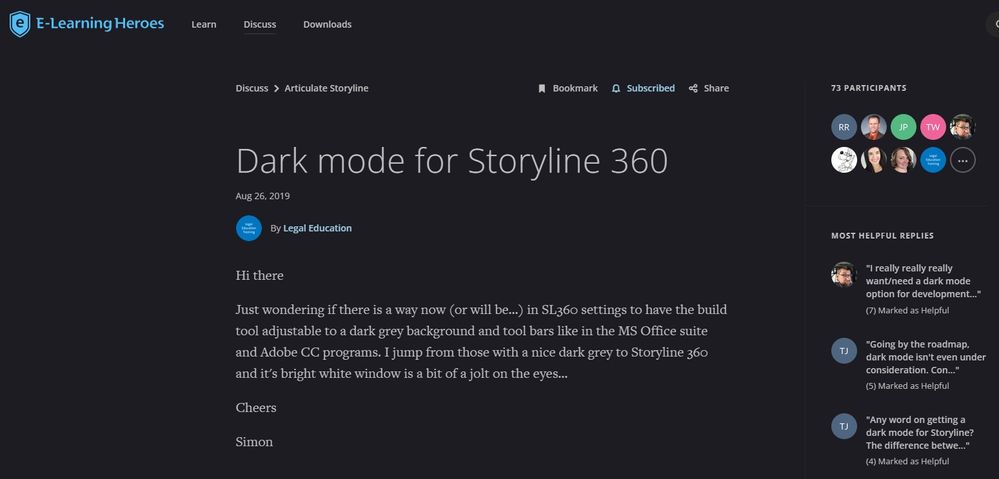Open the search icon in header
This screenshot has height=479, width=999.
(993, 24)
